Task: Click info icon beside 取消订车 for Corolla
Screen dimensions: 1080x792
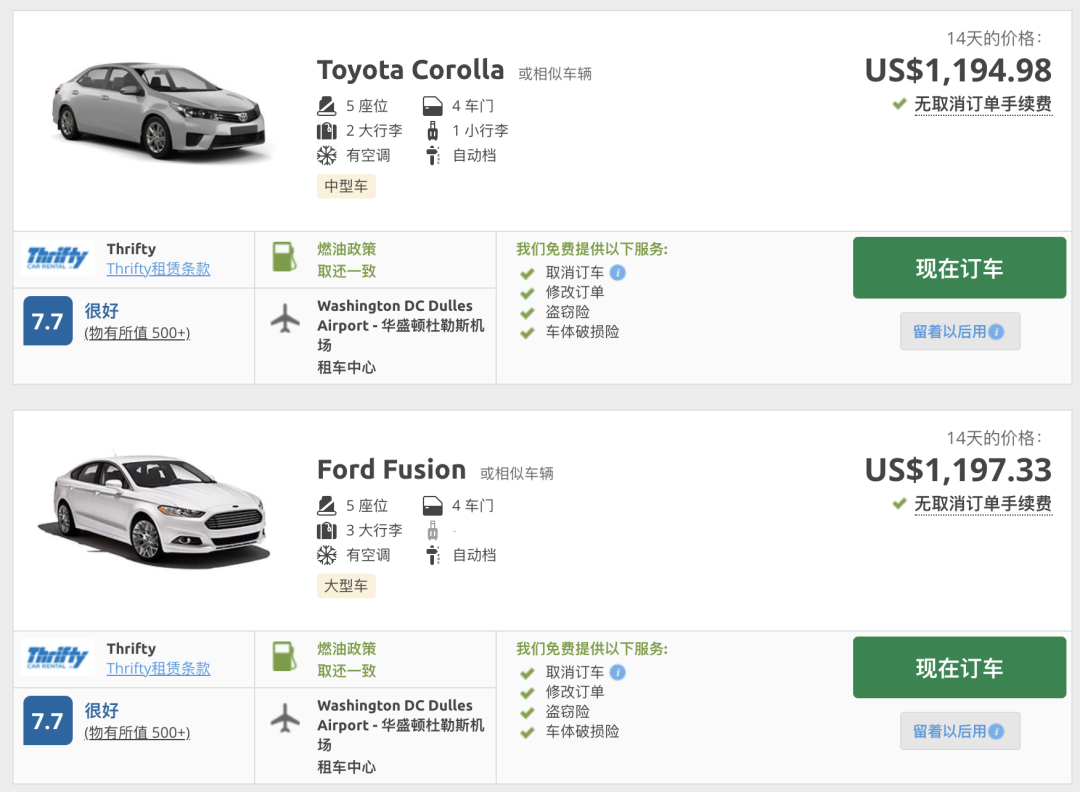Action: [618, 272]
